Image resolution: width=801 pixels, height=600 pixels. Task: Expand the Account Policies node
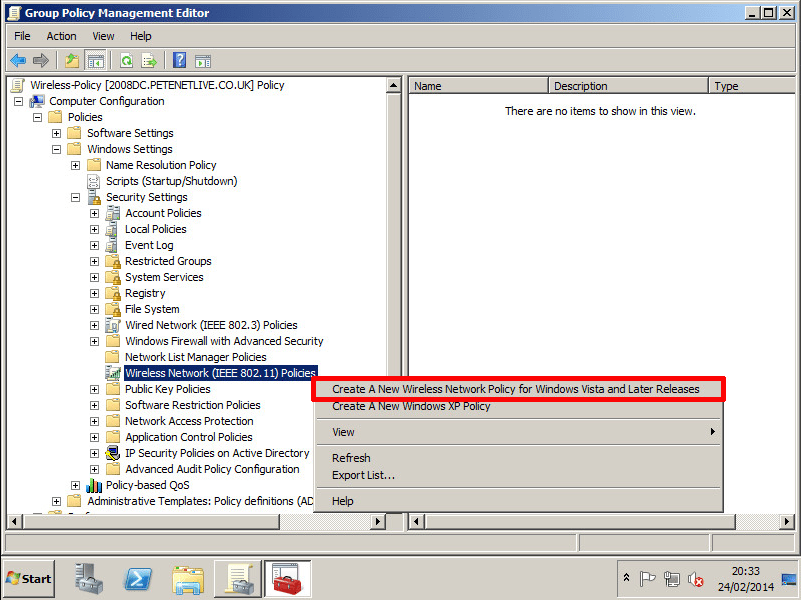[x=93, y=213]
